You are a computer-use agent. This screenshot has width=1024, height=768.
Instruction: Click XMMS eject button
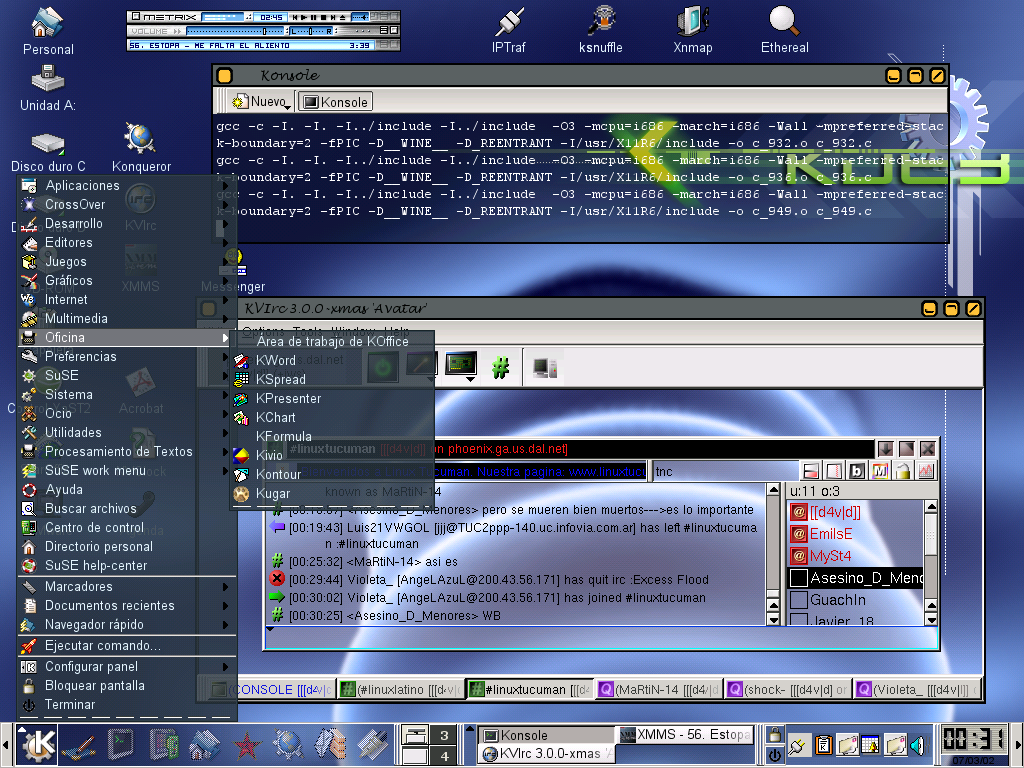[342, 18]
